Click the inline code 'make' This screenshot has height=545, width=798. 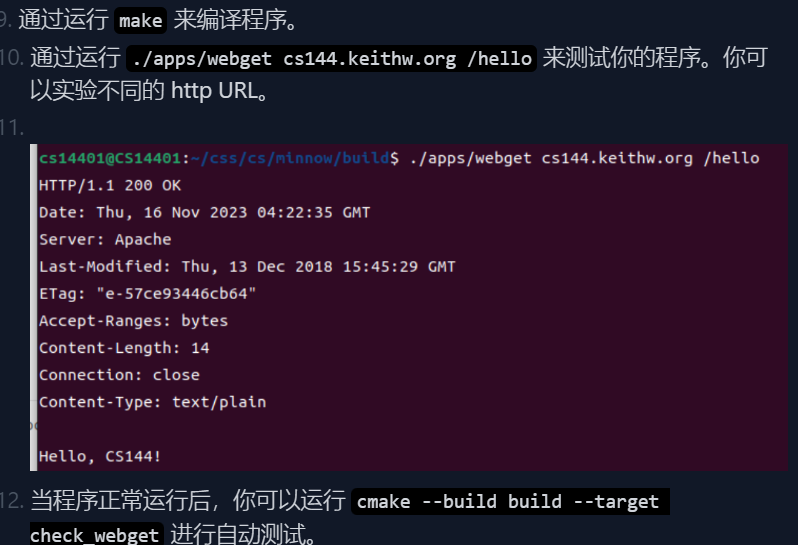tap(140, 20)
